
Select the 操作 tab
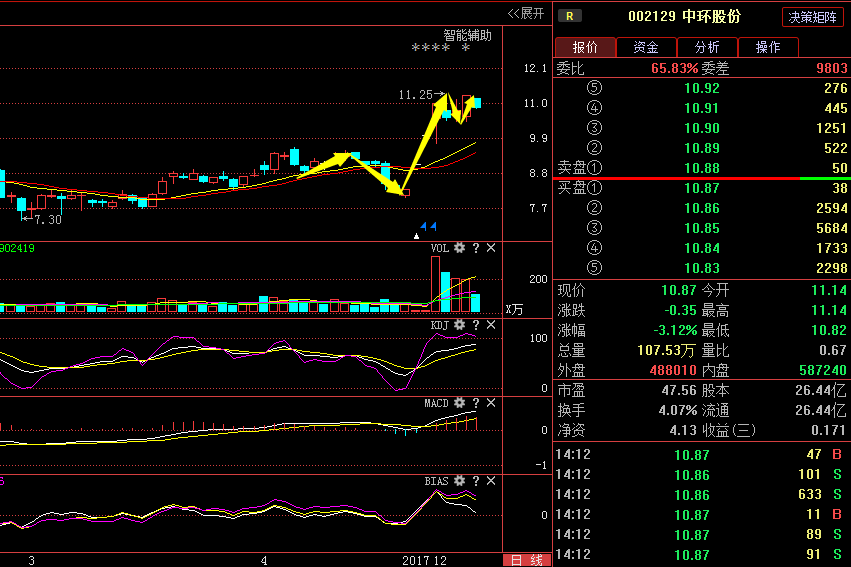coord(768,47)
